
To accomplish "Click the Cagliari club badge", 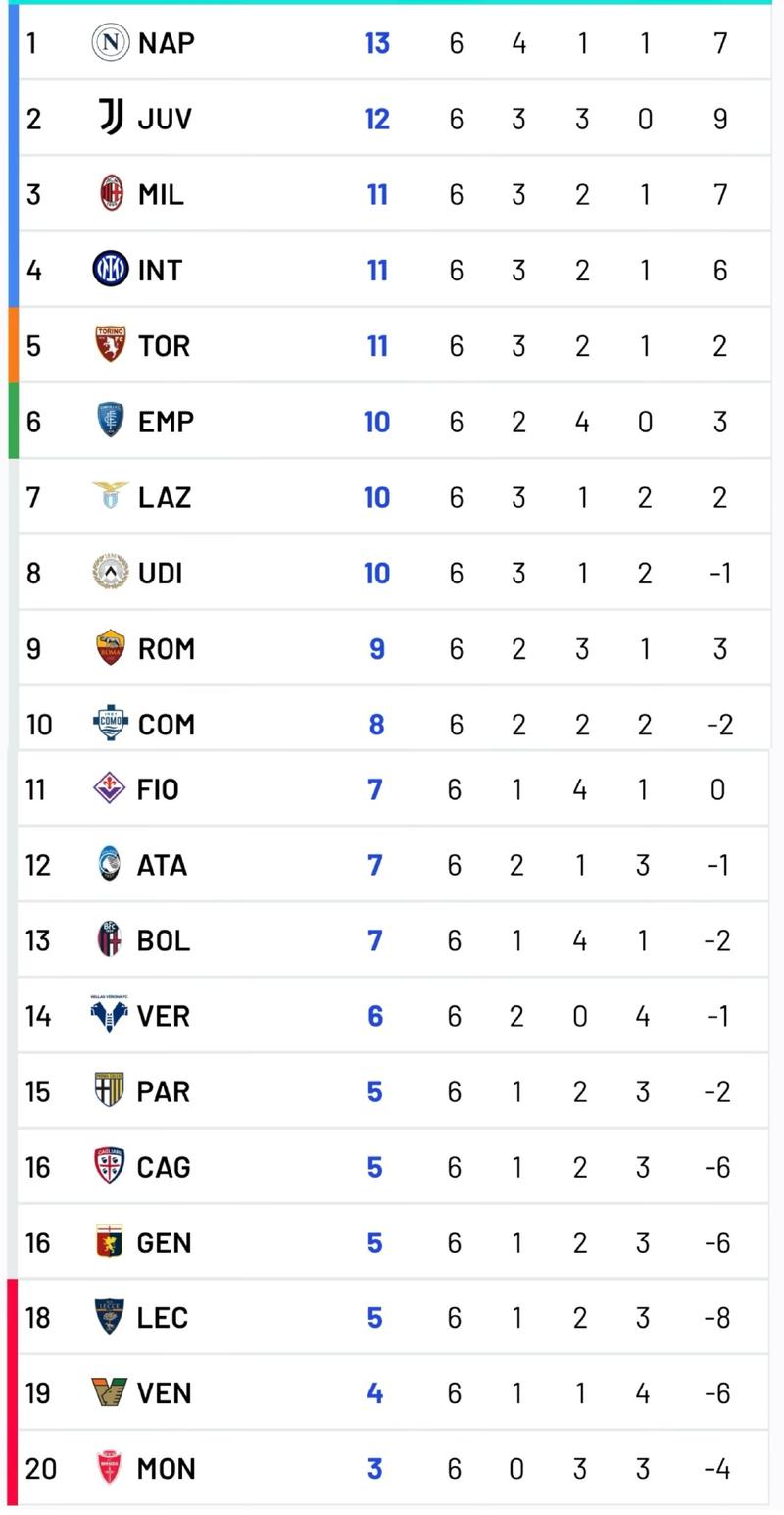I will click(x=109, y=1166).
